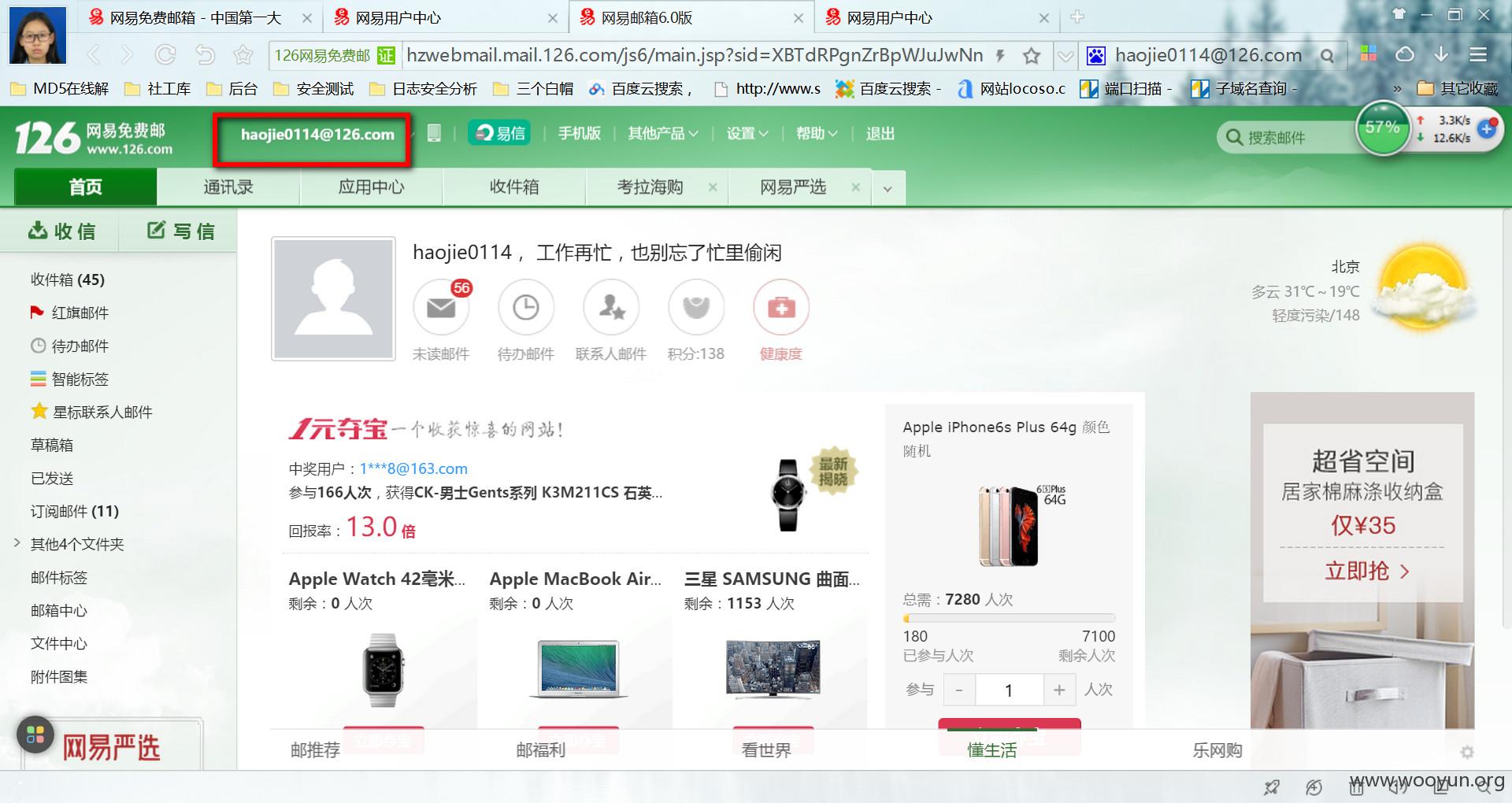Click the 收信 button
The width and height of the screenshot is (1512, 803).
click(62, 231)
